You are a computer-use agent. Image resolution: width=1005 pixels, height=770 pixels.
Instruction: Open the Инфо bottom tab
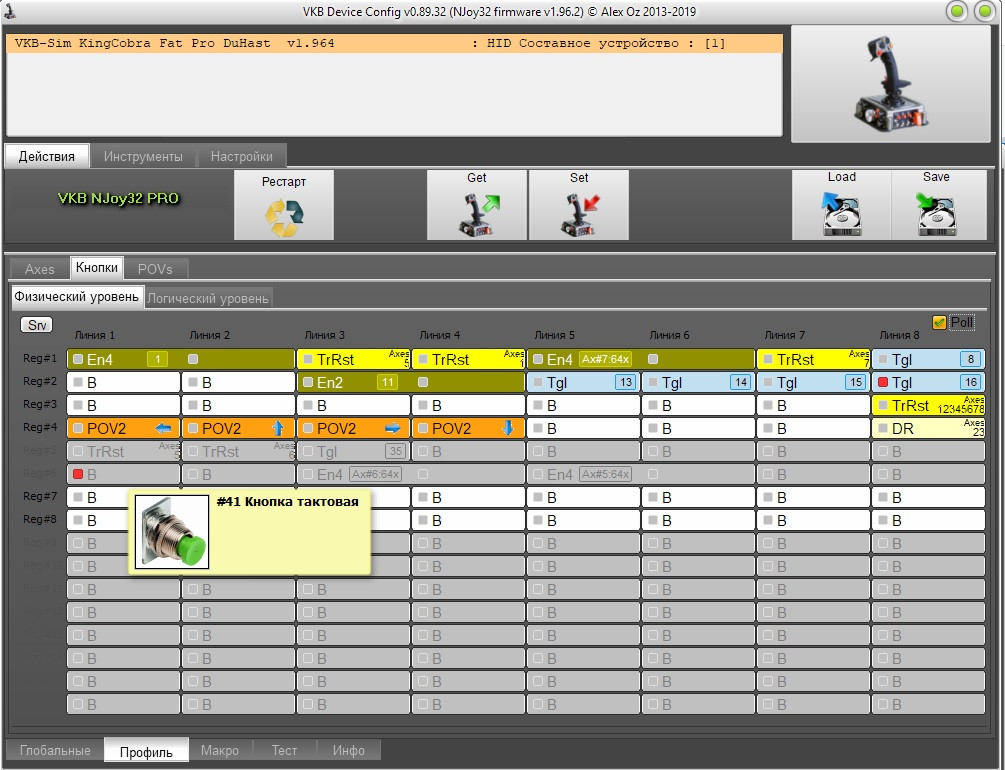[x=349, y=750]
